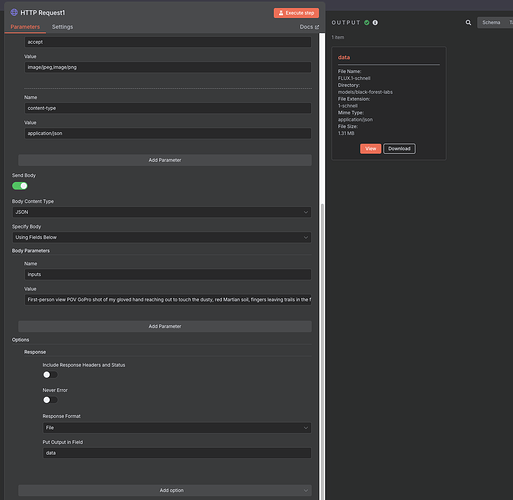513x500 pixels.
Task: Click the green output success checkmark icon
Action: (x=367, y=23)
